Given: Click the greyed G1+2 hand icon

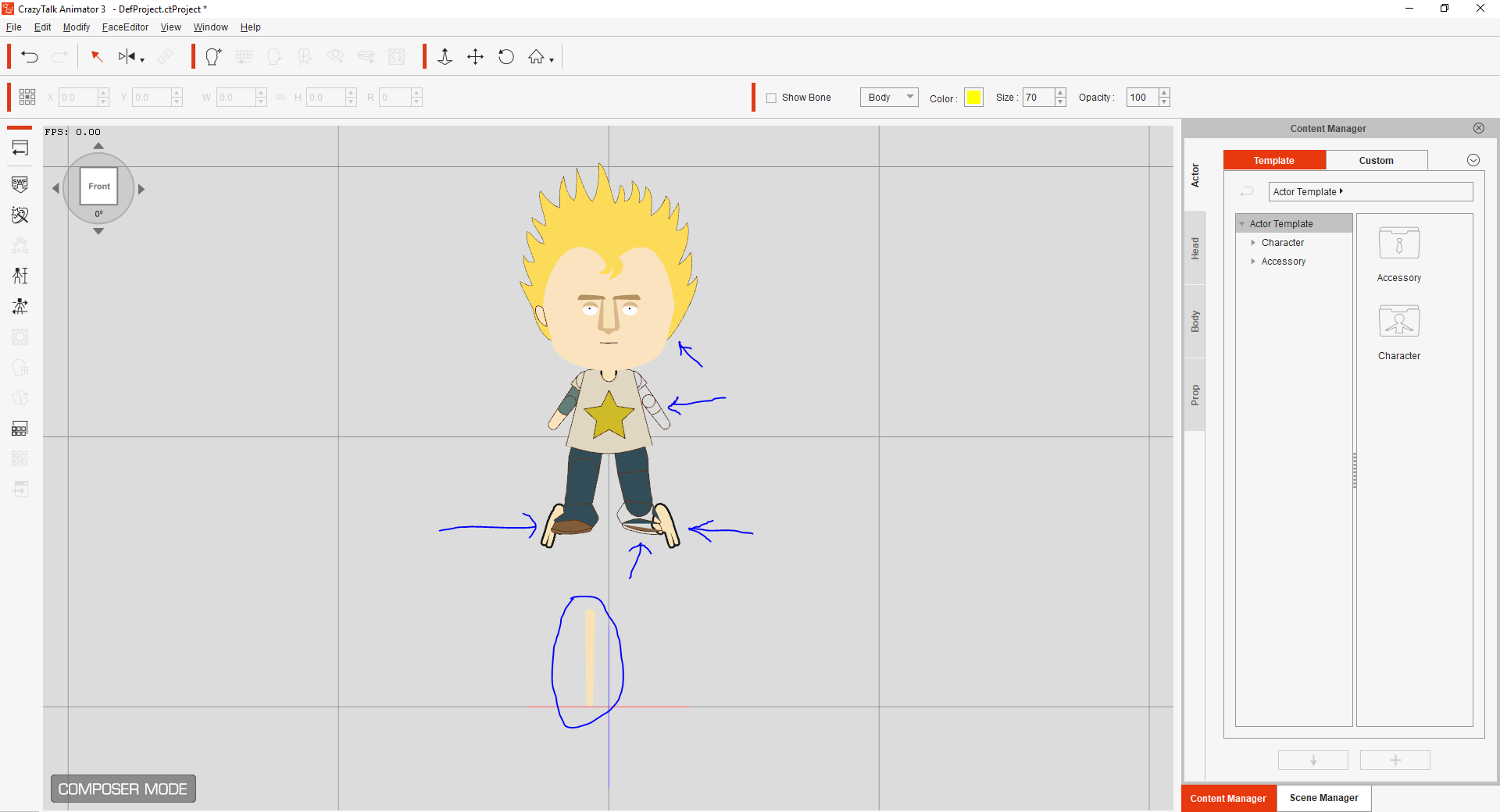Looking at the screenshot, I should pyautogui.click(x=20, y=245).
